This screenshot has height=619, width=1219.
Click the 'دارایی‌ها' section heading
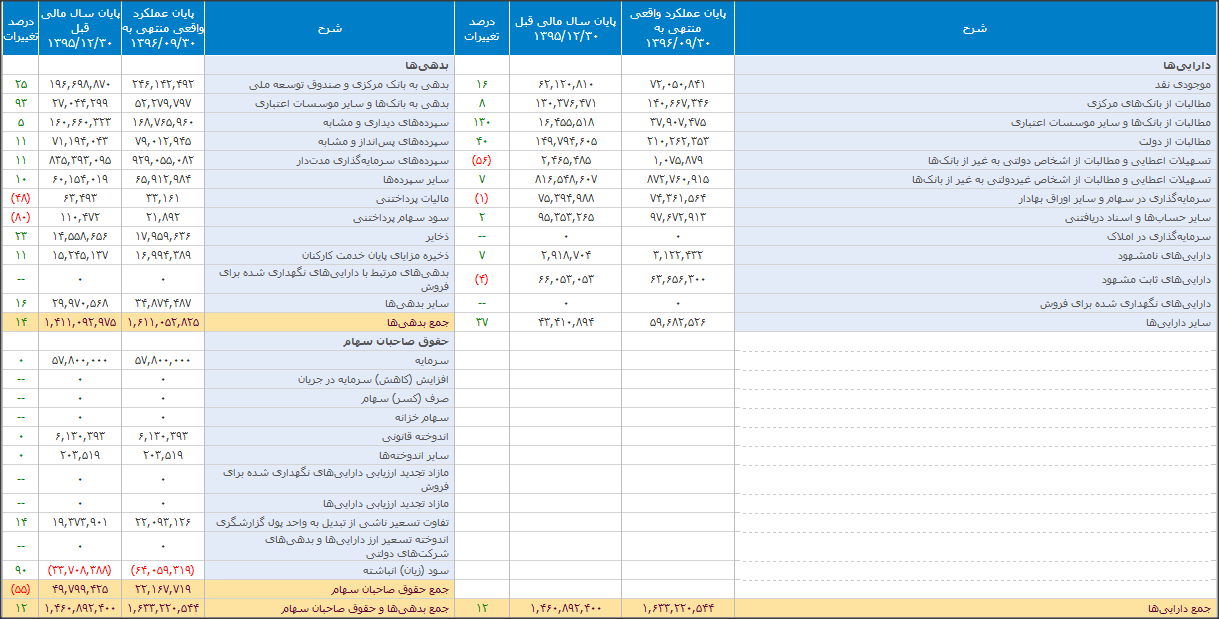click(1190, 65)
